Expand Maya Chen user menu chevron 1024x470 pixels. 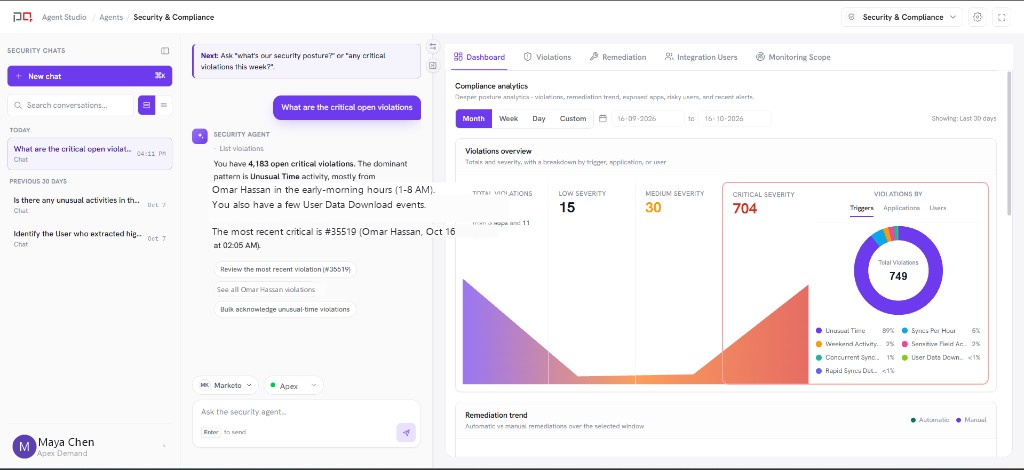click(x=163, y=446)
